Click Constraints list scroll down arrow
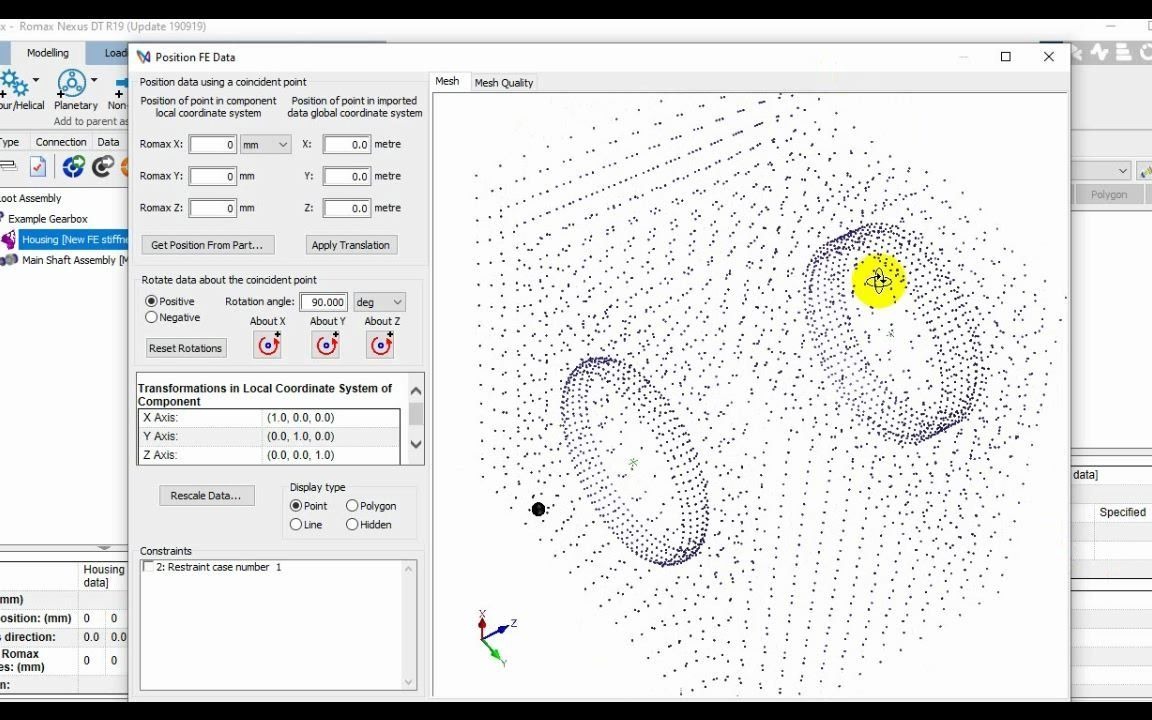The image size is (1152, 720). click(409, 682)
